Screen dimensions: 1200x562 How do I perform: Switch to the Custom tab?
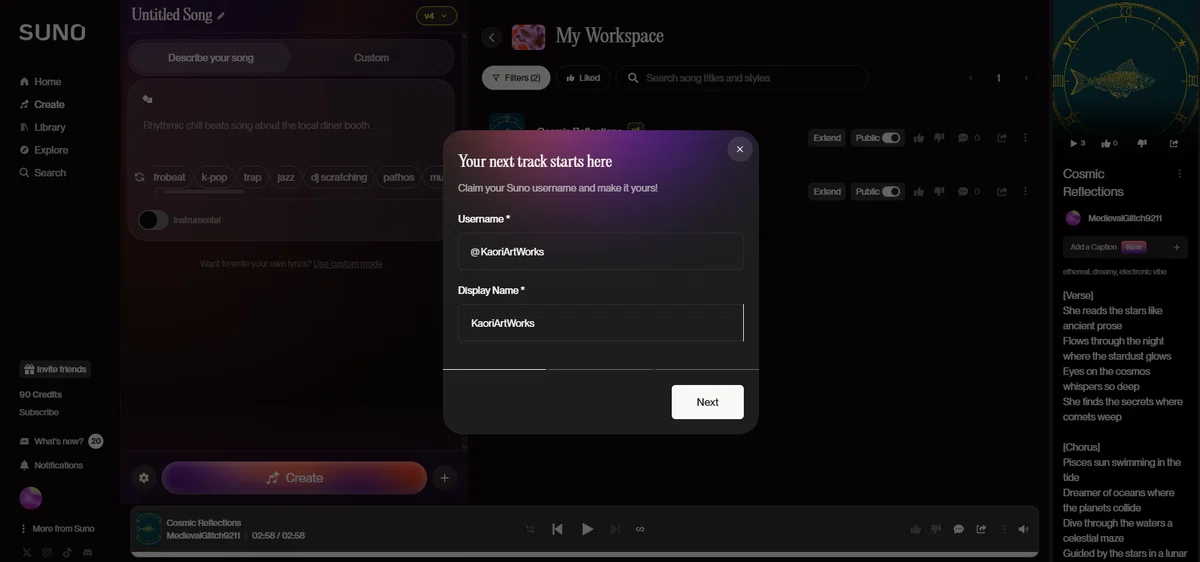(371, 58)
